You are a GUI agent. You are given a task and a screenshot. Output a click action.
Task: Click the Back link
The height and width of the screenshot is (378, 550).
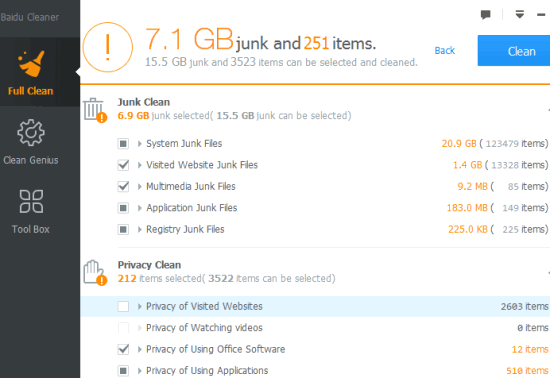coord(444,50)
